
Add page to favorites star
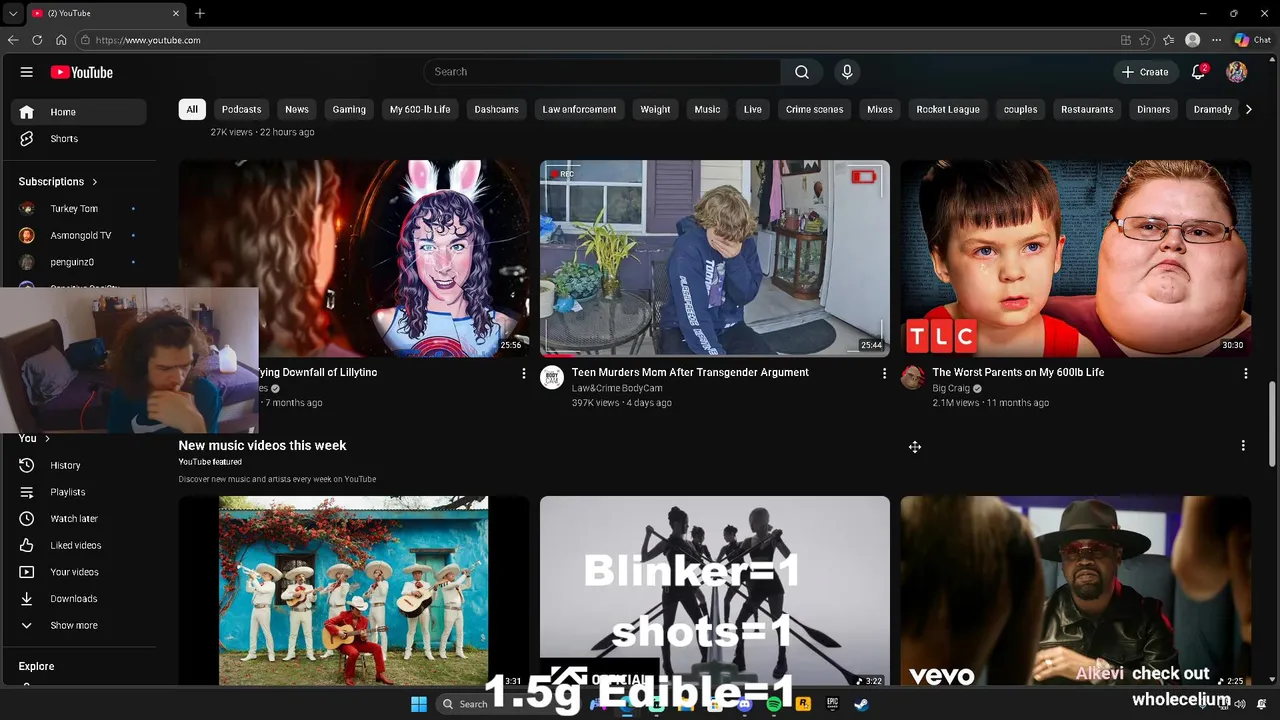[x=1144, y=40]
